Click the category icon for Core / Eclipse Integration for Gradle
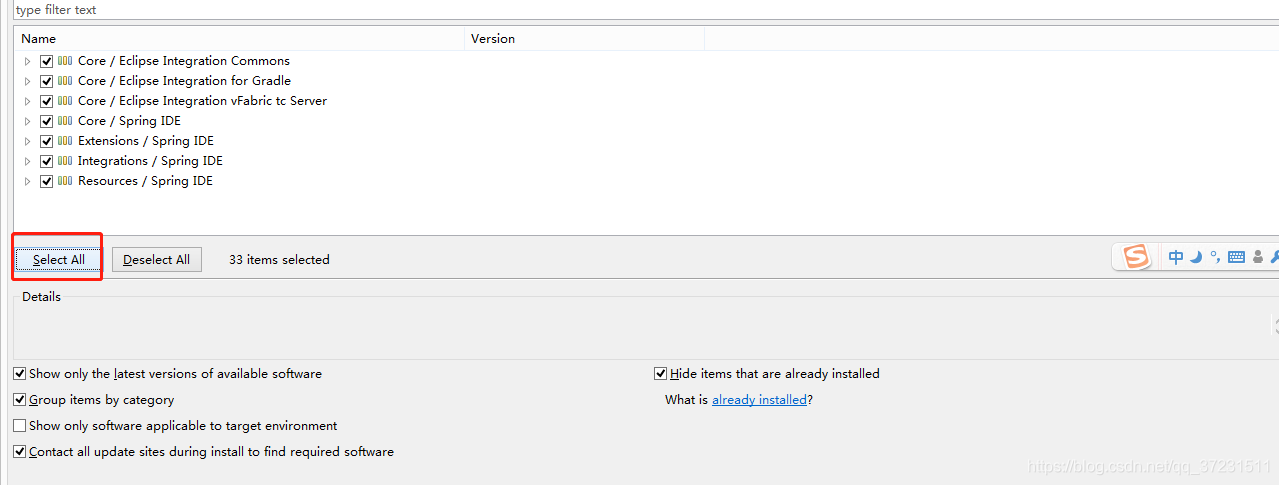 (x=65, y=81)
